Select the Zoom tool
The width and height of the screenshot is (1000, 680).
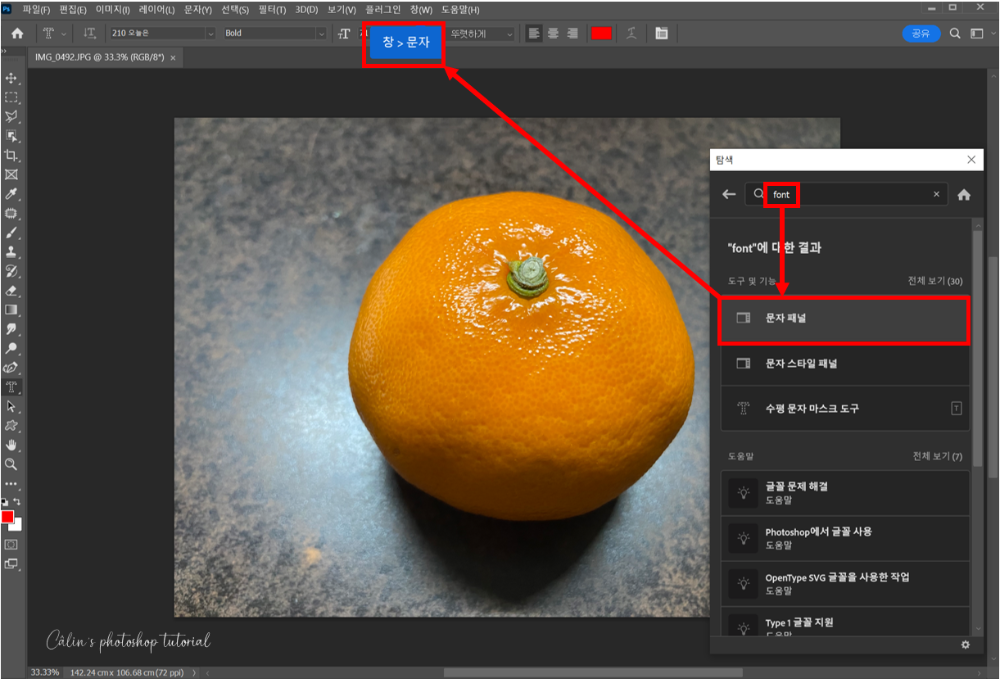(x=11, y=464)
